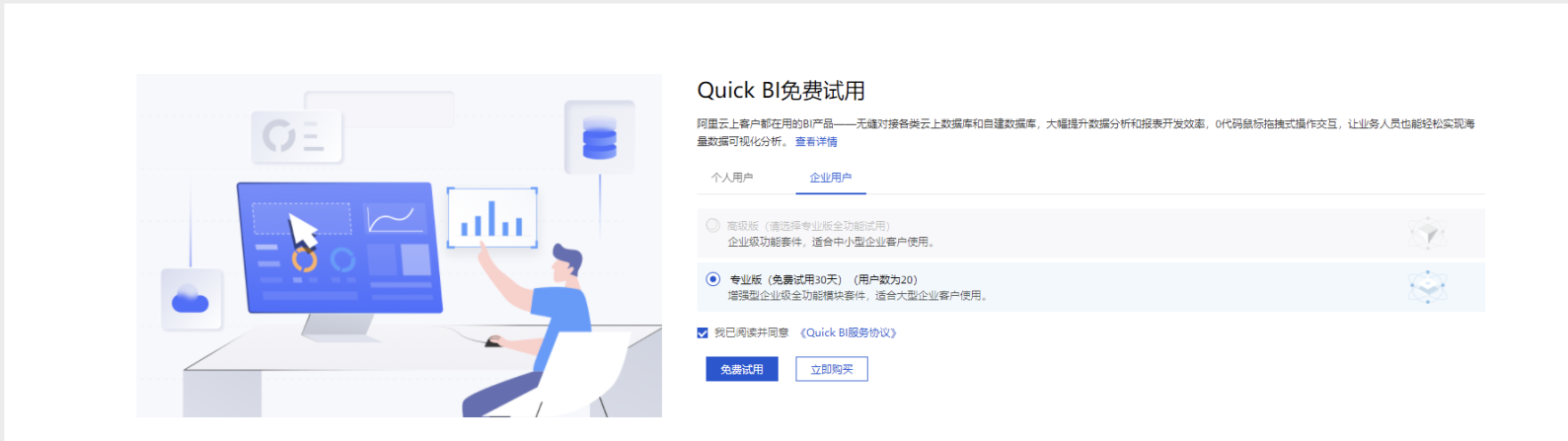Click the gray donut chart card

296,135
